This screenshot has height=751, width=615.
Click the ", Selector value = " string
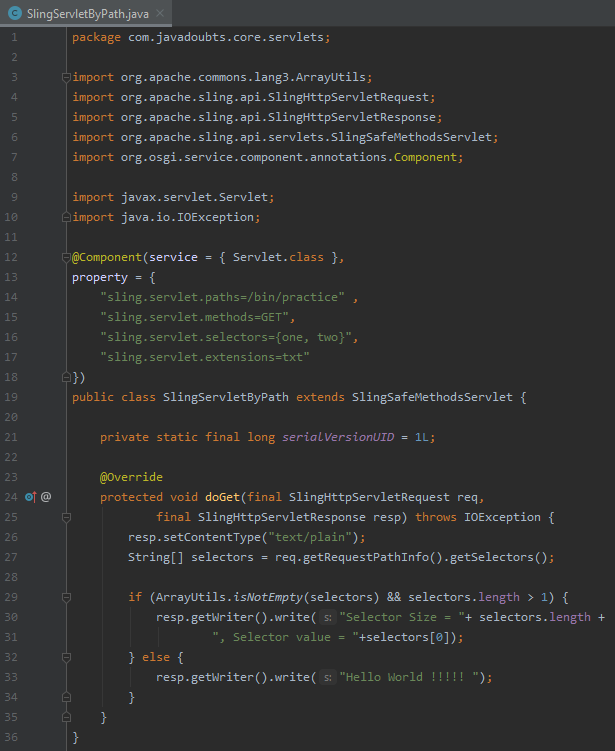pyautogui.click(x=285, y=637)
